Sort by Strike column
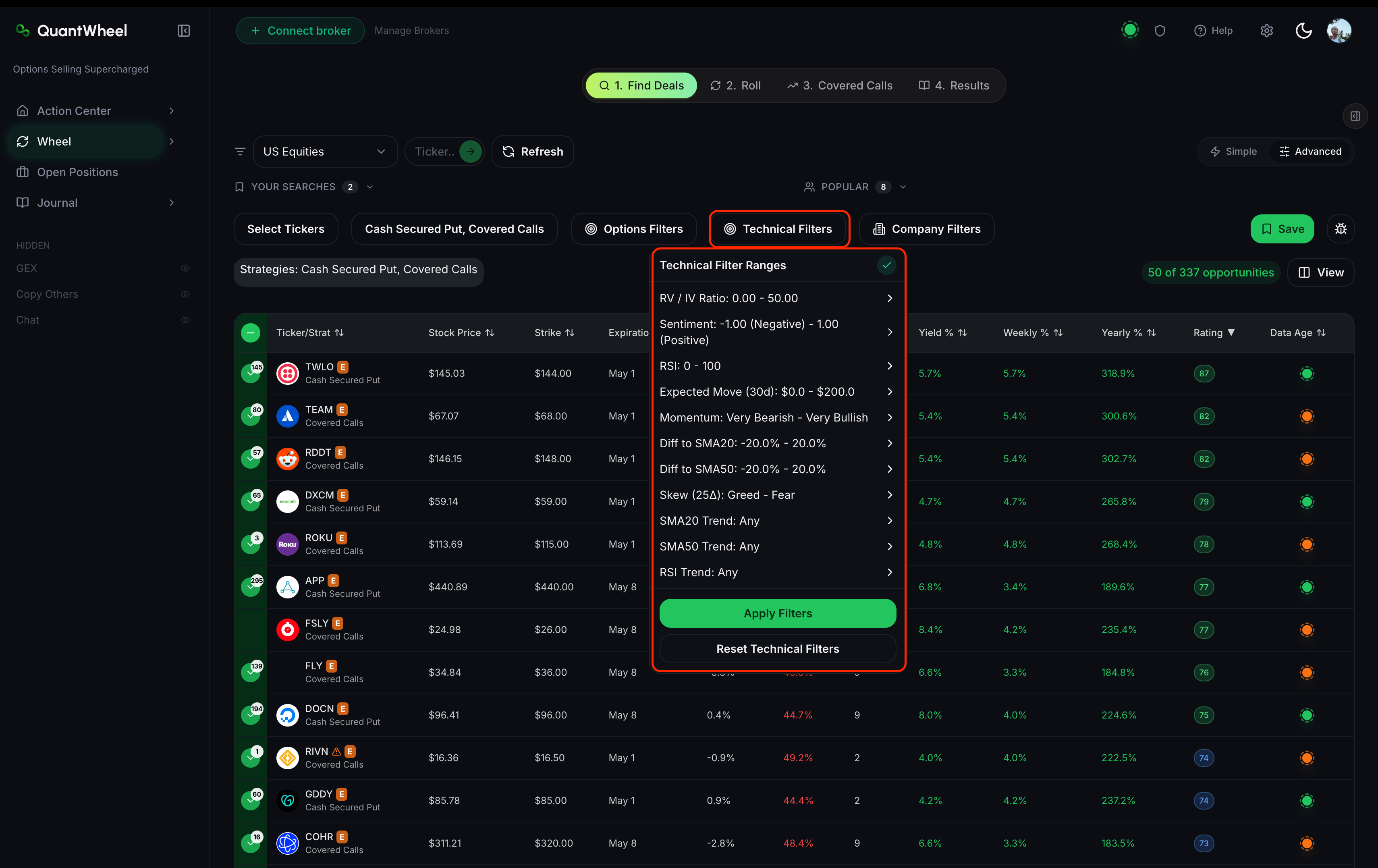1378x868 pixels. [554, 333]
